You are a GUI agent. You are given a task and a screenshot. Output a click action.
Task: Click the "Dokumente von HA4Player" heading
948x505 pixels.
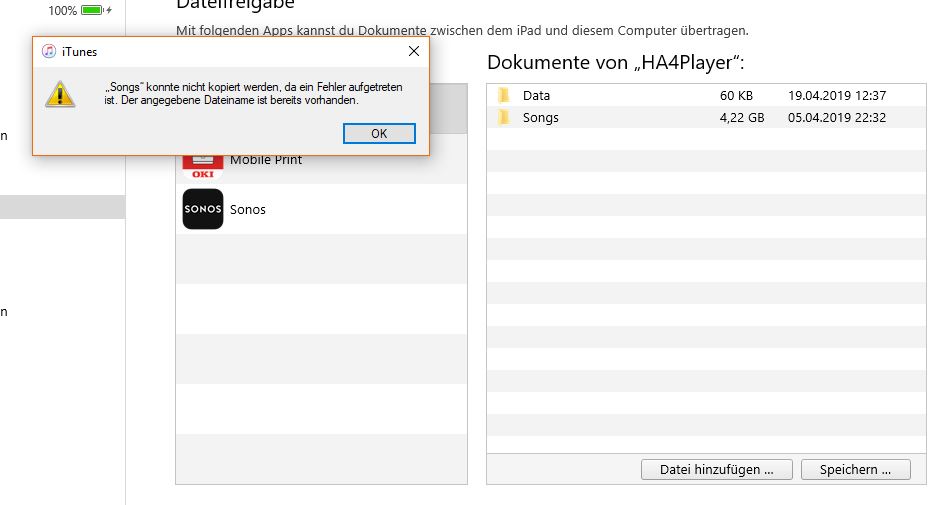[x=615, y=63]
